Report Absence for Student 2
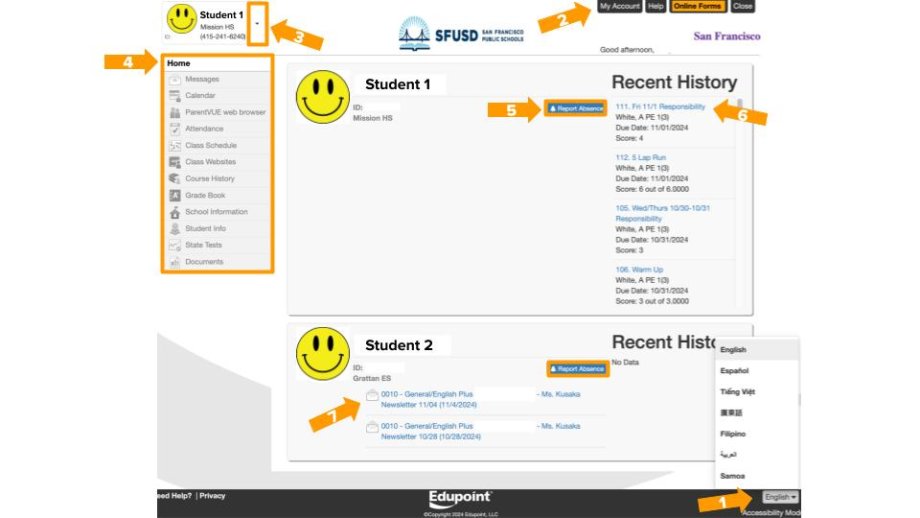 pyautogui.click(x=576, y=369)
